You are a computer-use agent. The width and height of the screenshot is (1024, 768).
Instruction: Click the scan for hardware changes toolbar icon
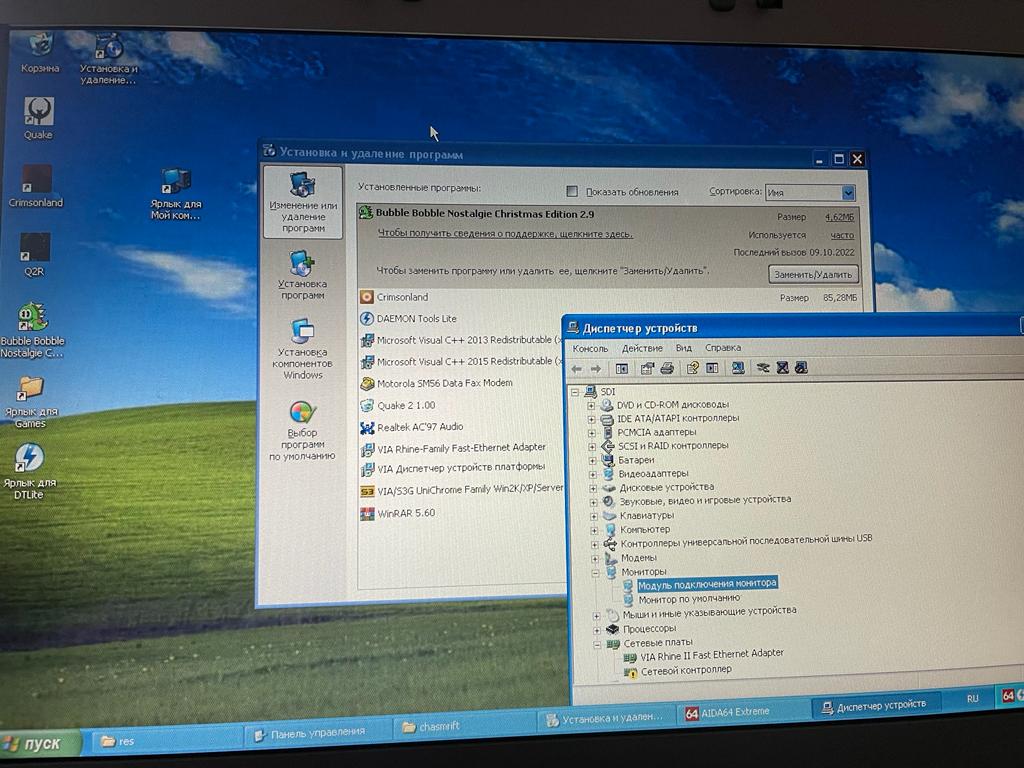coord(738,368)
